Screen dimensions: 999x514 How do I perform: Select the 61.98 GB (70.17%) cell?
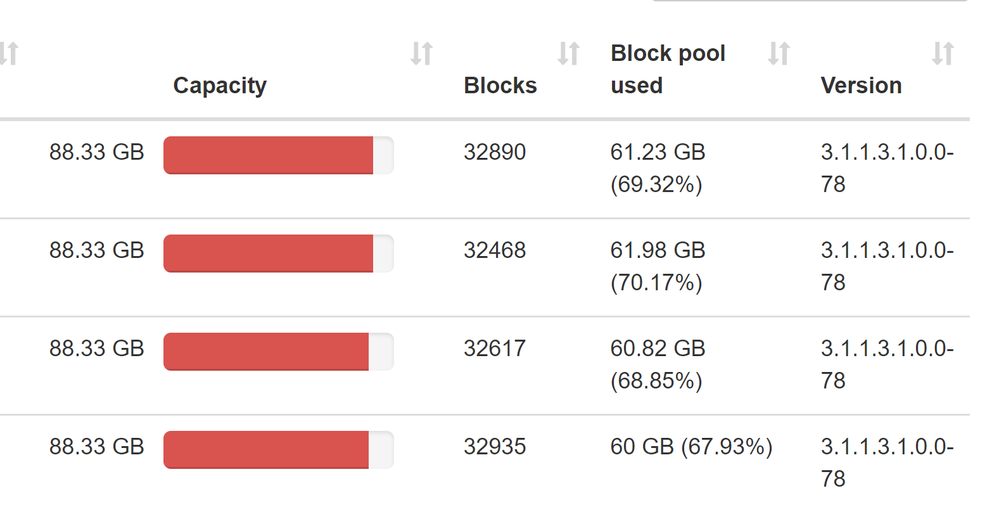[x=658, y=266]
